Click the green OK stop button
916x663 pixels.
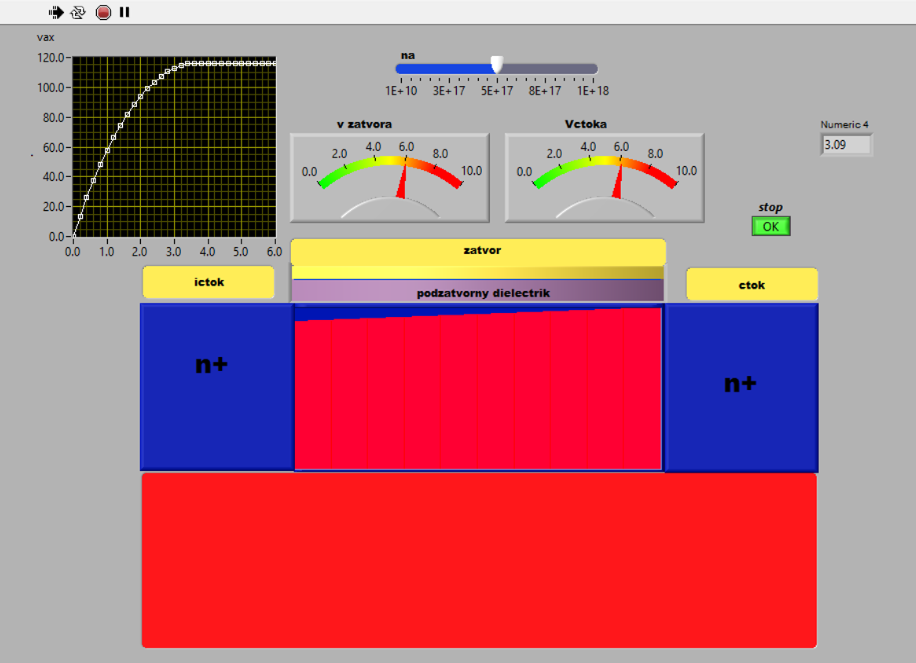(x=771, y=227)
